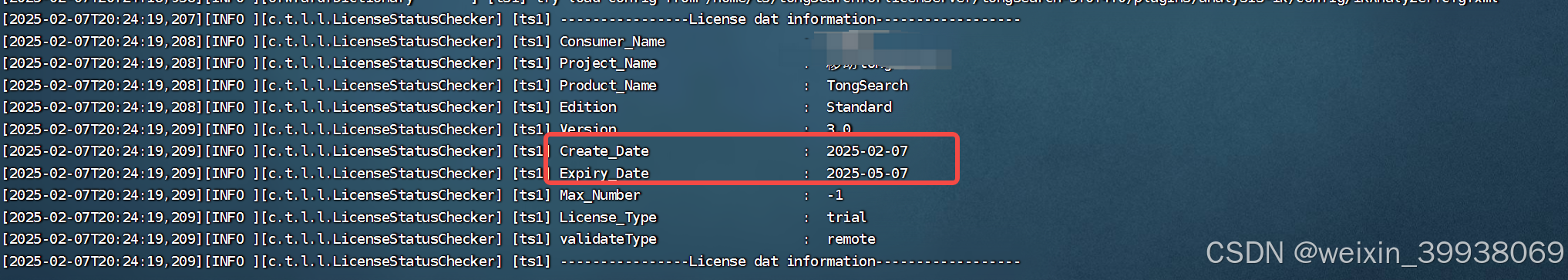Screen dimensions: 1568x280
Task: Select the Standard edition value
Action: (x=859, y=107)
